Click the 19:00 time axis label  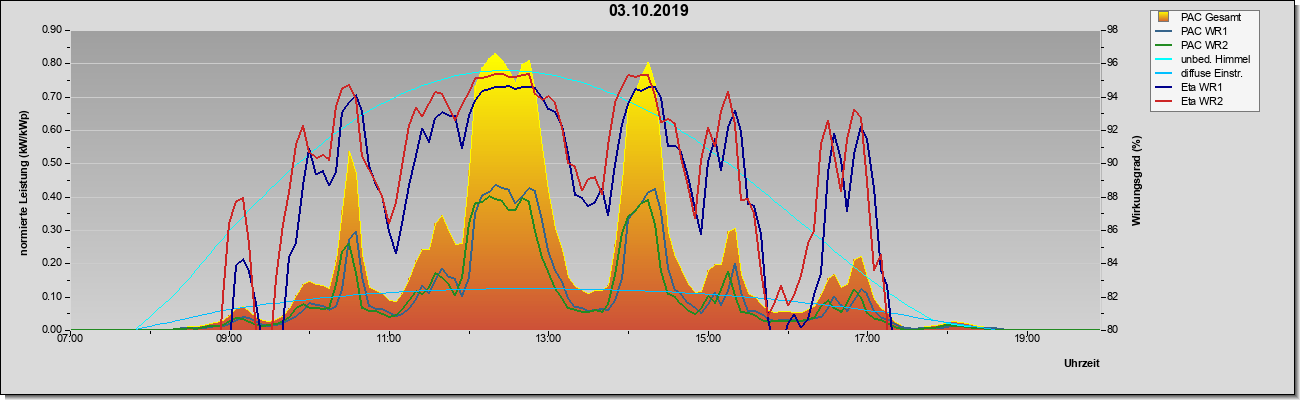pyautogui.click(x=1027, y=338)
